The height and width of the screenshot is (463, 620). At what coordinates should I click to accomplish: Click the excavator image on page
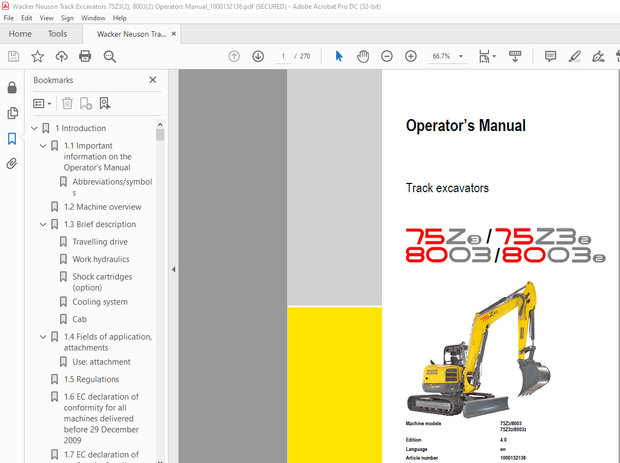pos(478,350)
